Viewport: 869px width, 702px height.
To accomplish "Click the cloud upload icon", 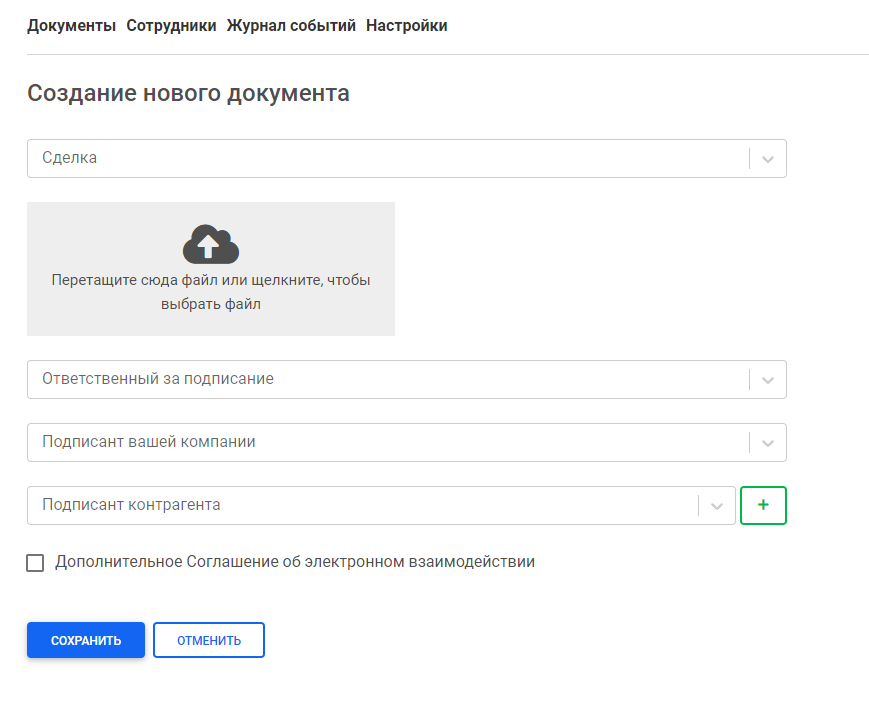I will 211,244.
